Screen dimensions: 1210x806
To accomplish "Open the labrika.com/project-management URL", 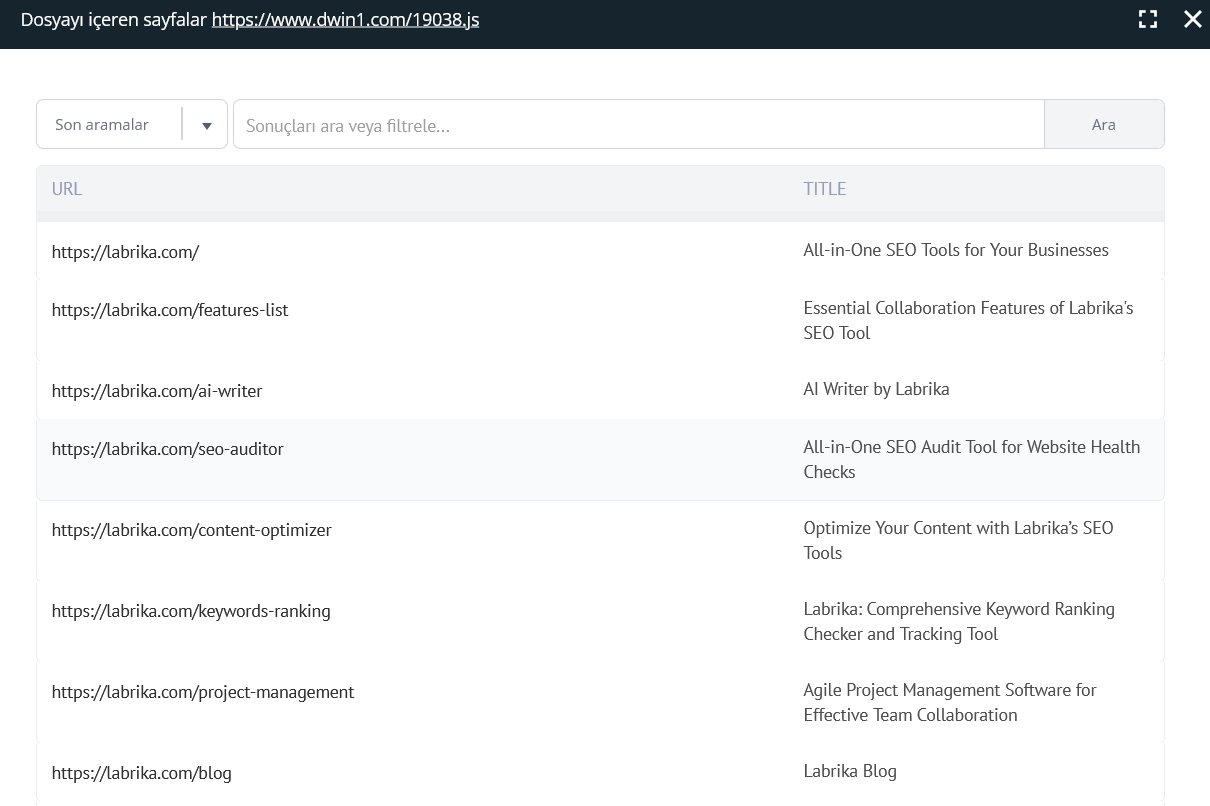I will (x=203, y=692).
